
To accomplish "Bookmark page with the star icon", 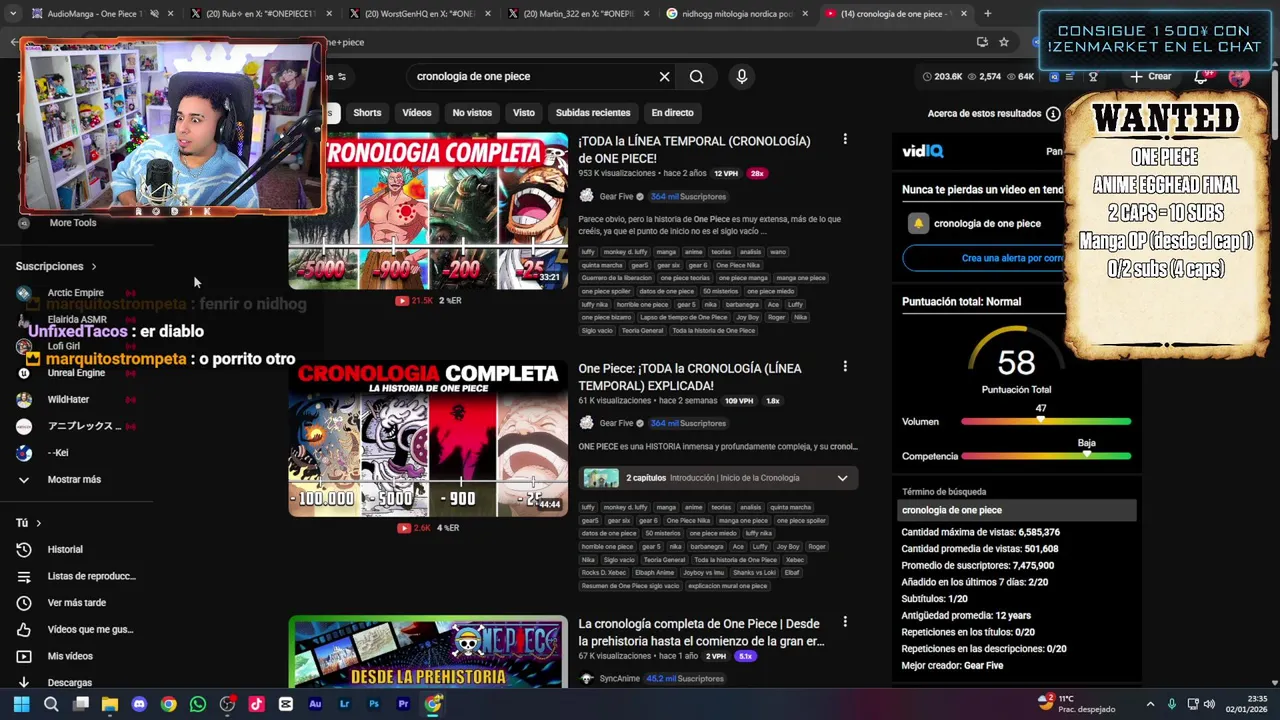I will (x=1004, y=42).
